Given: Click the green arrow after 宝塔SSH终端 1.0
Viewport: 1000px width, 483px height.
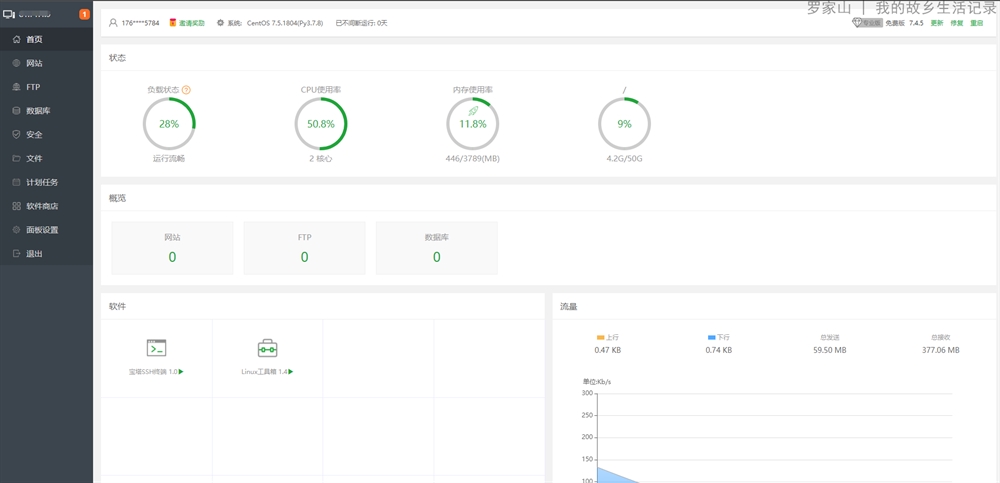Looking at the screenshot, I should tap(182, 371).
